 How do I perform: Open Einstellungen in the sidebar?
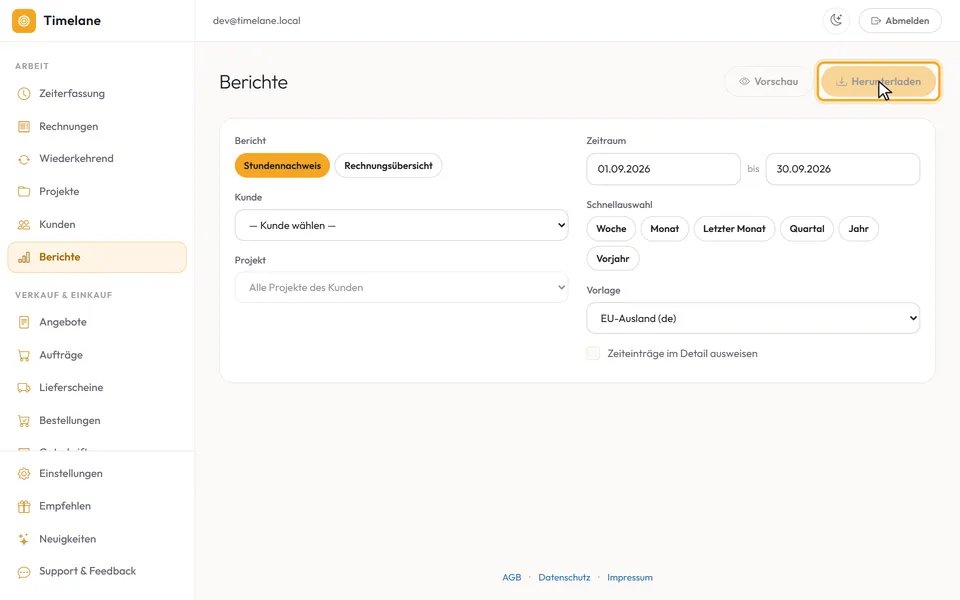[97, 474]
